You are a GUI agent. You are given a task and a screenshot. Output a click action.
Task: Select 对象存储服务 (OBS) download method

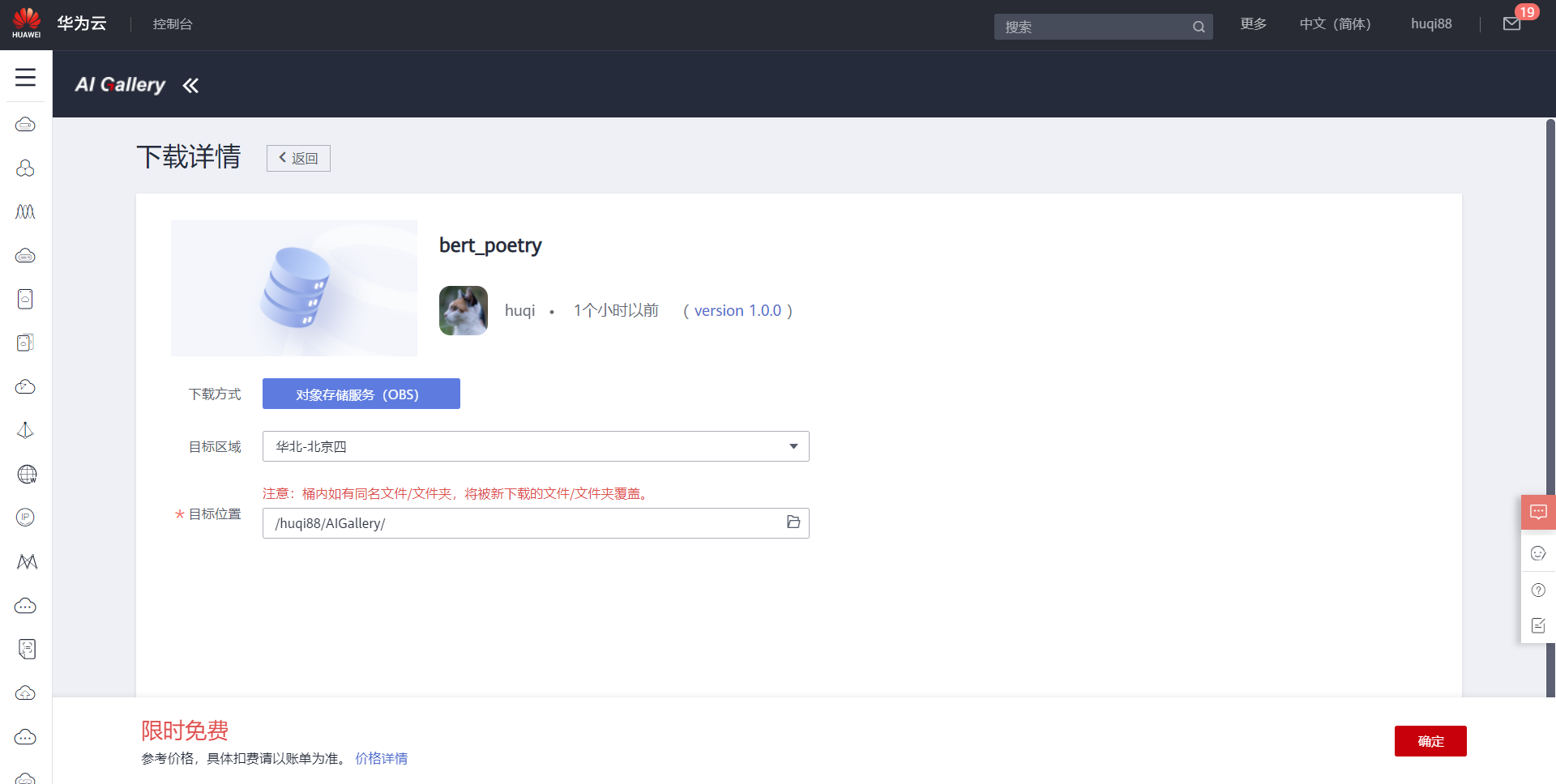coord(361,394)
